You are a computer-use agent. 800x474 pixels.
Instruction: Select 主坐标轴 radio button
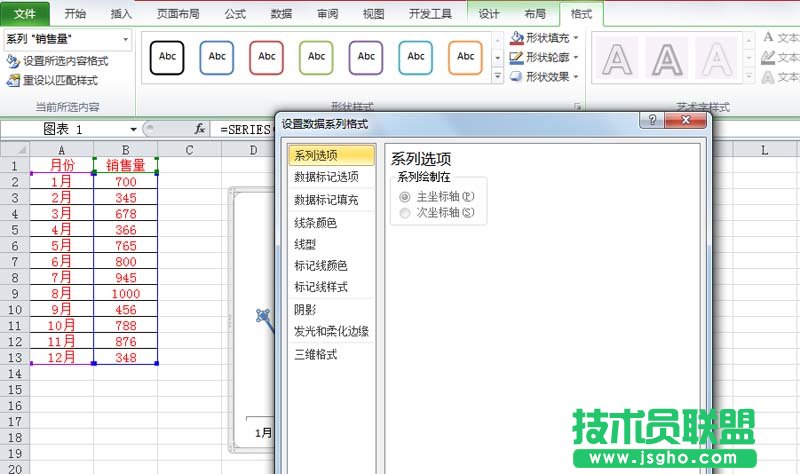405,197
